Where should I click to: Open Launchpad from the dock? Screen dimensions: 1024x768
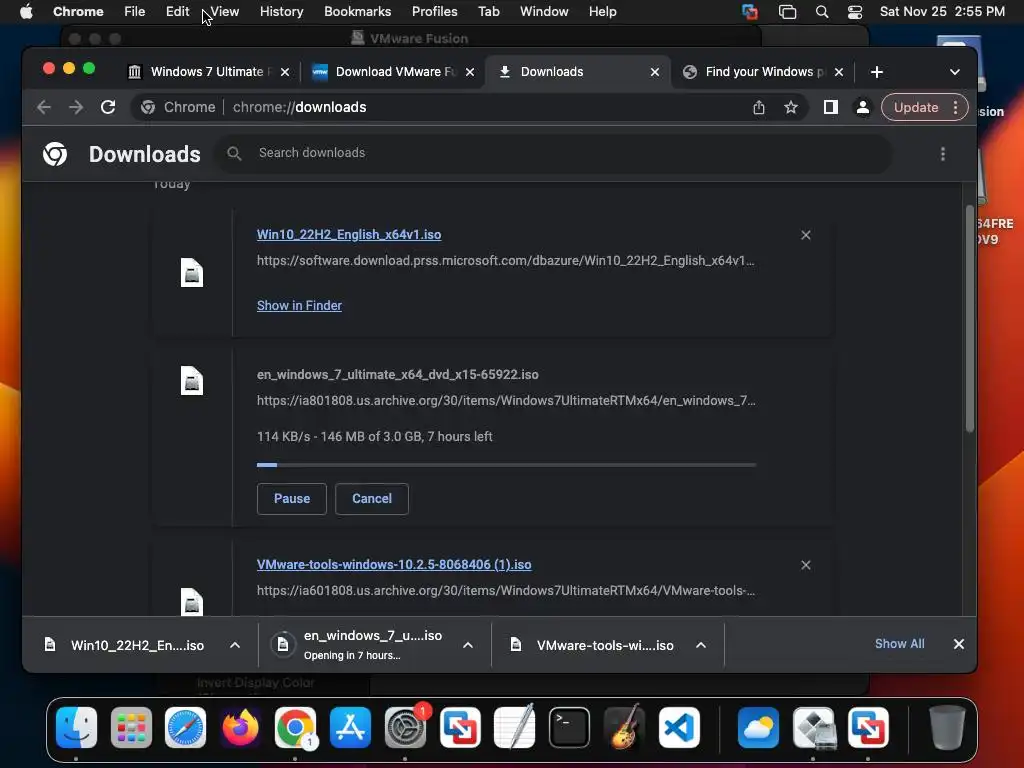(x=131, y=727)
